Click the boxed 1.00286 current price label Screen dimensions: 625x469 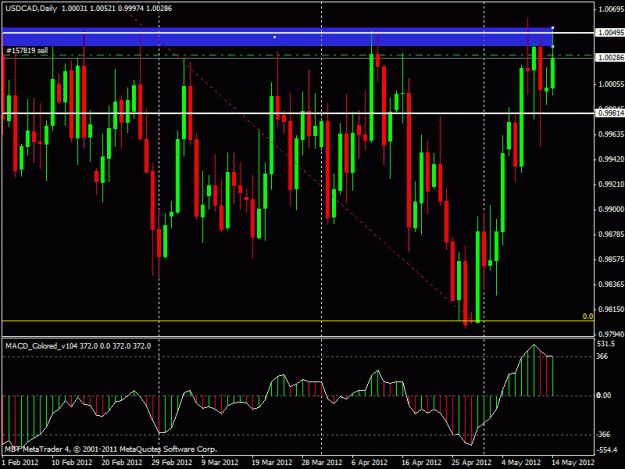click(610, 58)
